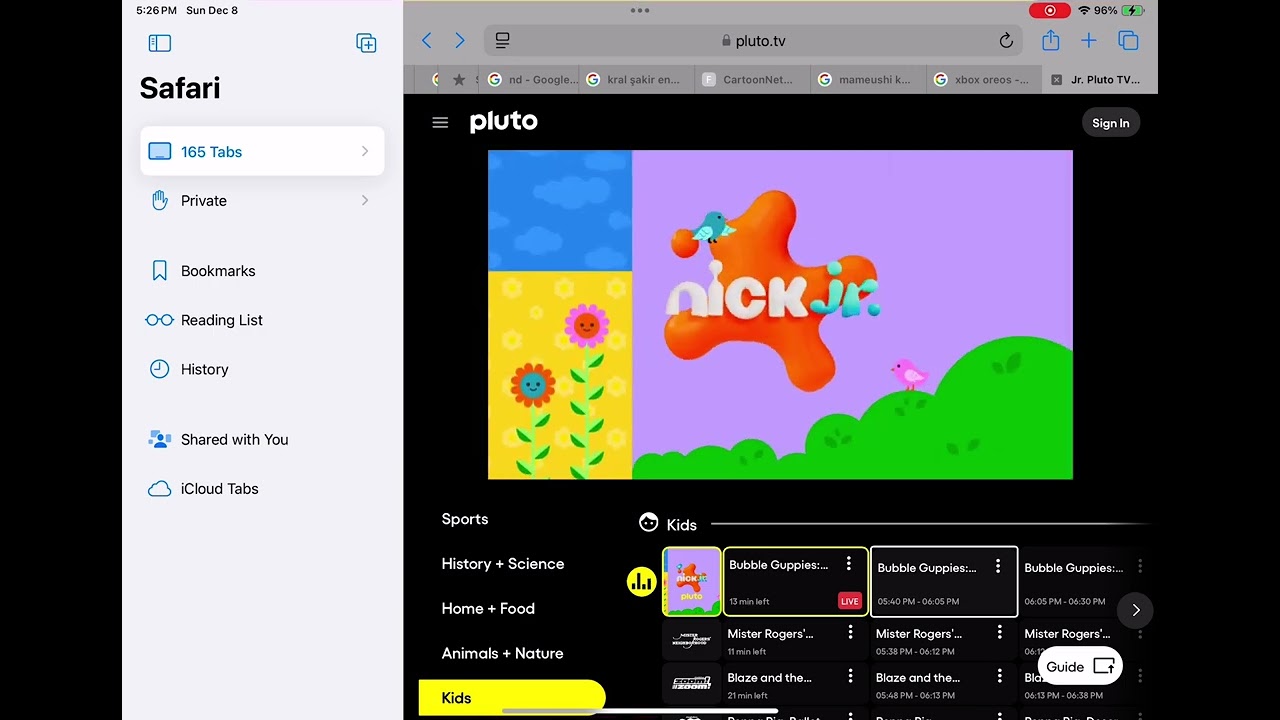Switch to the CartoonNet tab
Viewport: 1280px width, 720px height.
coord(752,80)
